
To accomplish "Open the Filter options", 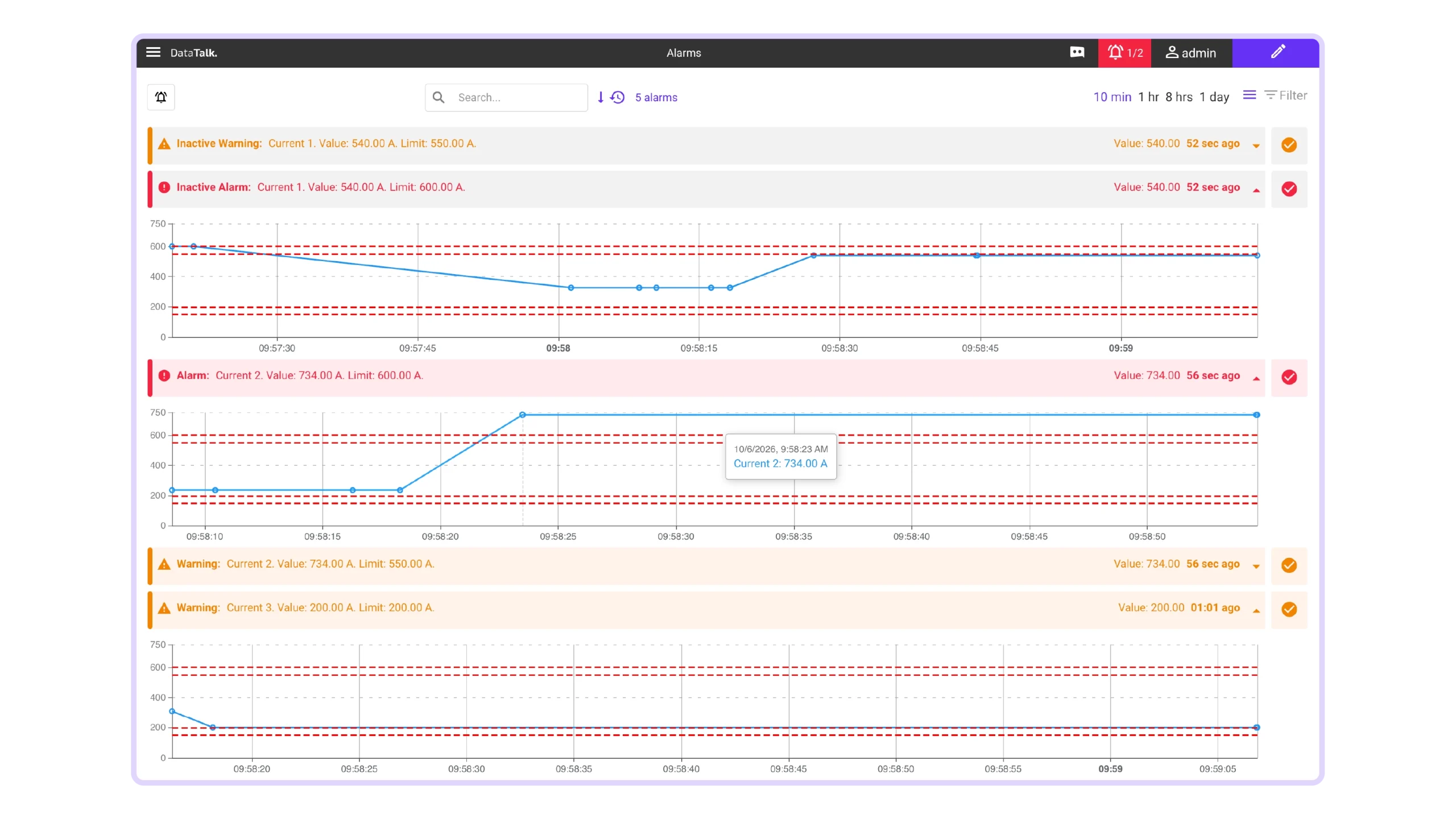I will click(x=1285, y=96).
